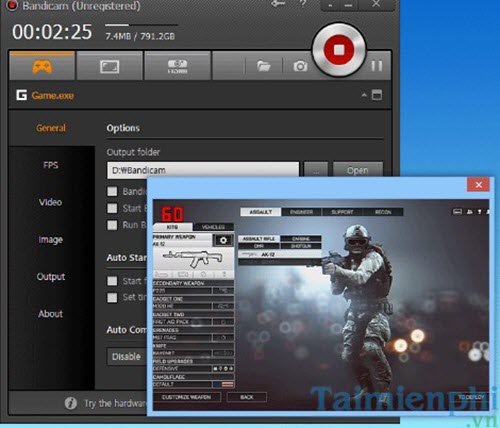
Task: Close the game window with red X
Action: point(478,184)
